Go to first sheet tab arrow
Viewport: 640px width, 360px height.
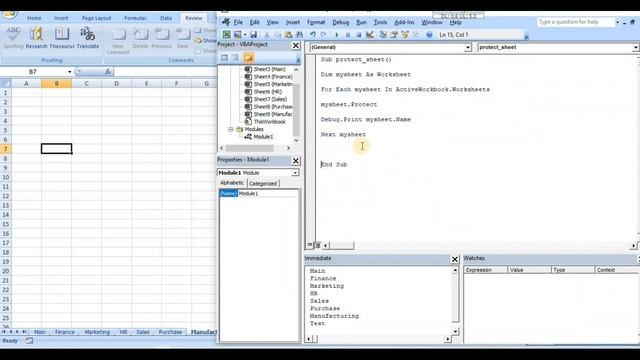click(4, 332)
